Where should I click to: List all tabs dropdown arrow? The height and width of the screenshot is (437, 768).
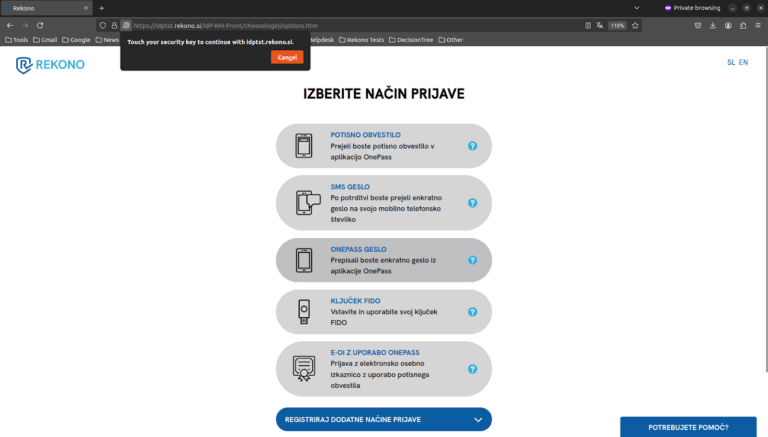click(x=637, y=8)
